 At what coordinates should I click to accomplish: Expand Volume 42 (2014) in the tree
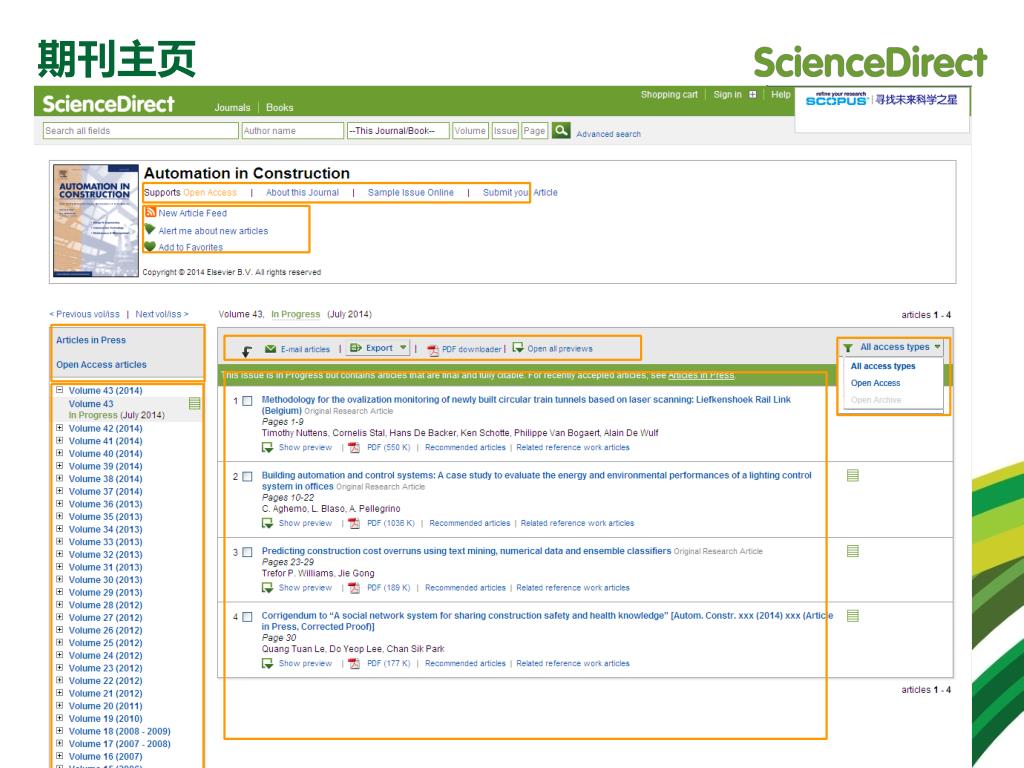(x=59, y=428)
